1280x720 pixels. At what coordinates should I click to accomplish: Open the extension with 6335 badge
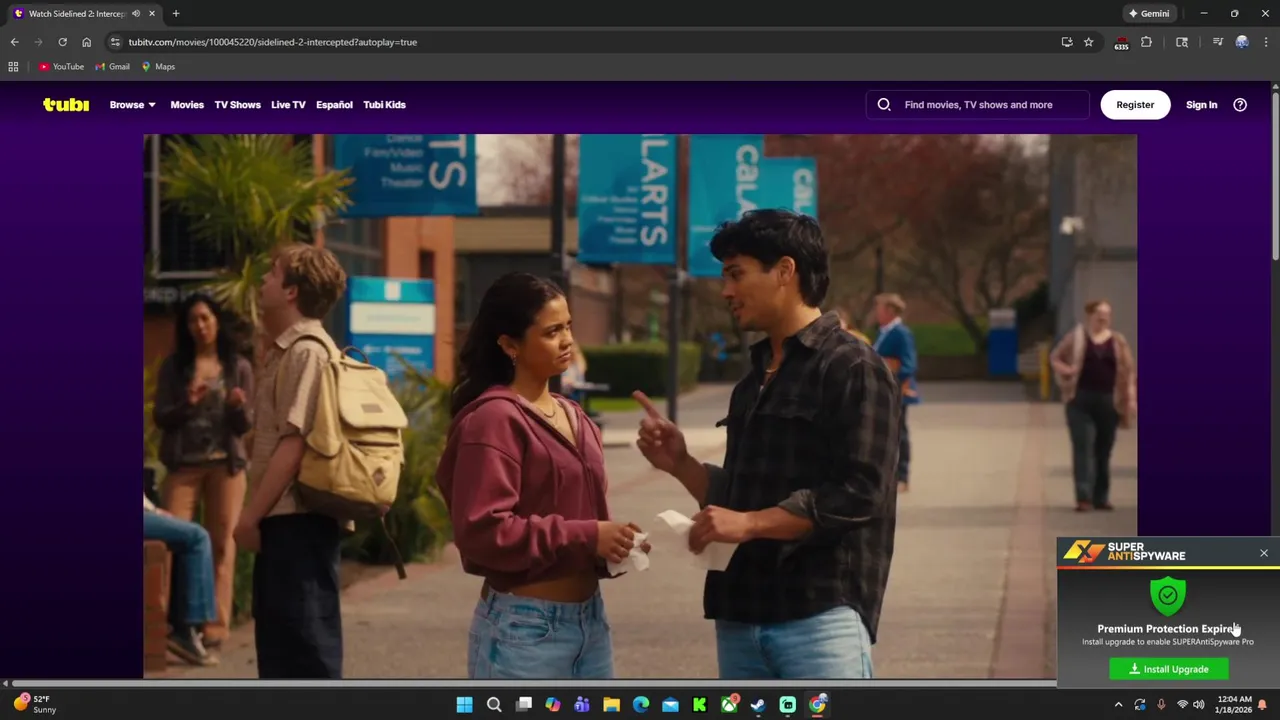coord(1121,42)
